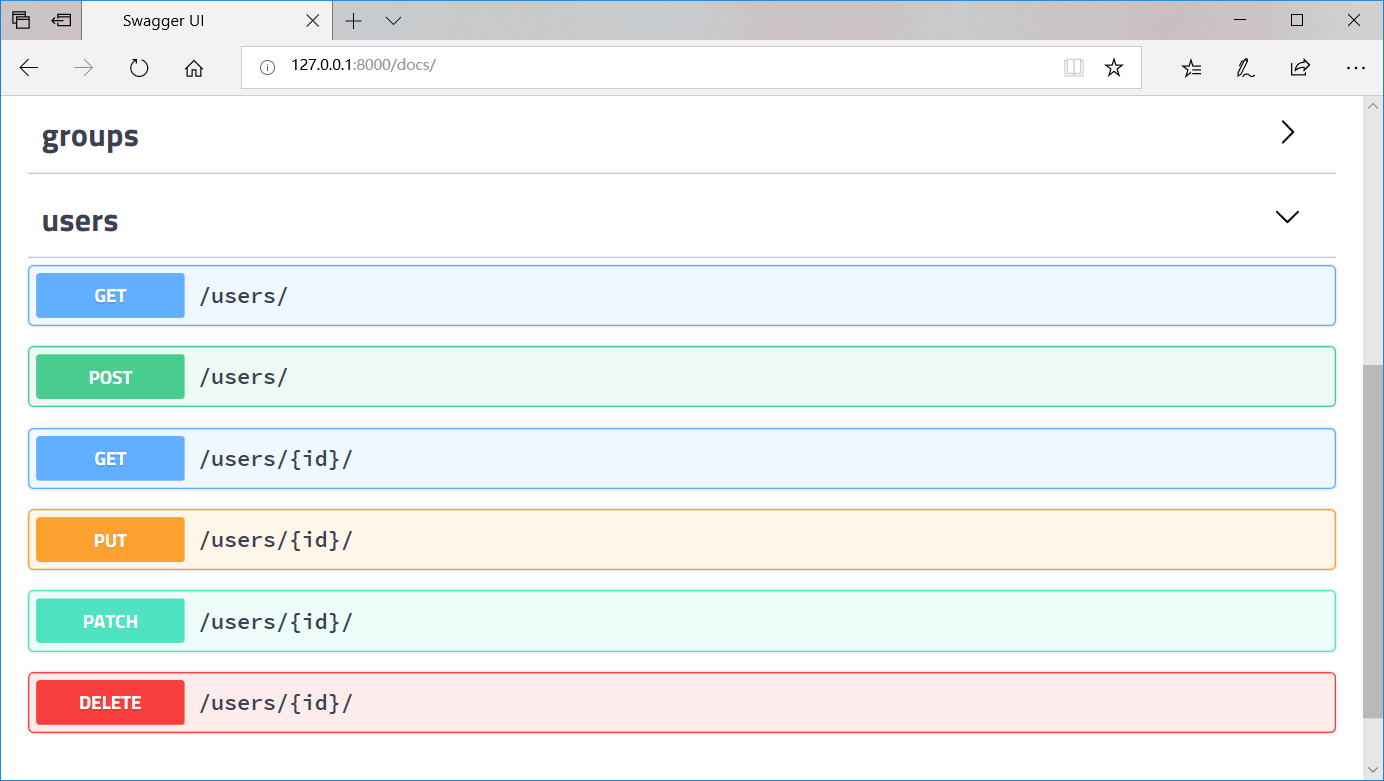Open the add notes pen tool
The height and width of the screenshot is (781, 1384).
point(1245,68)
